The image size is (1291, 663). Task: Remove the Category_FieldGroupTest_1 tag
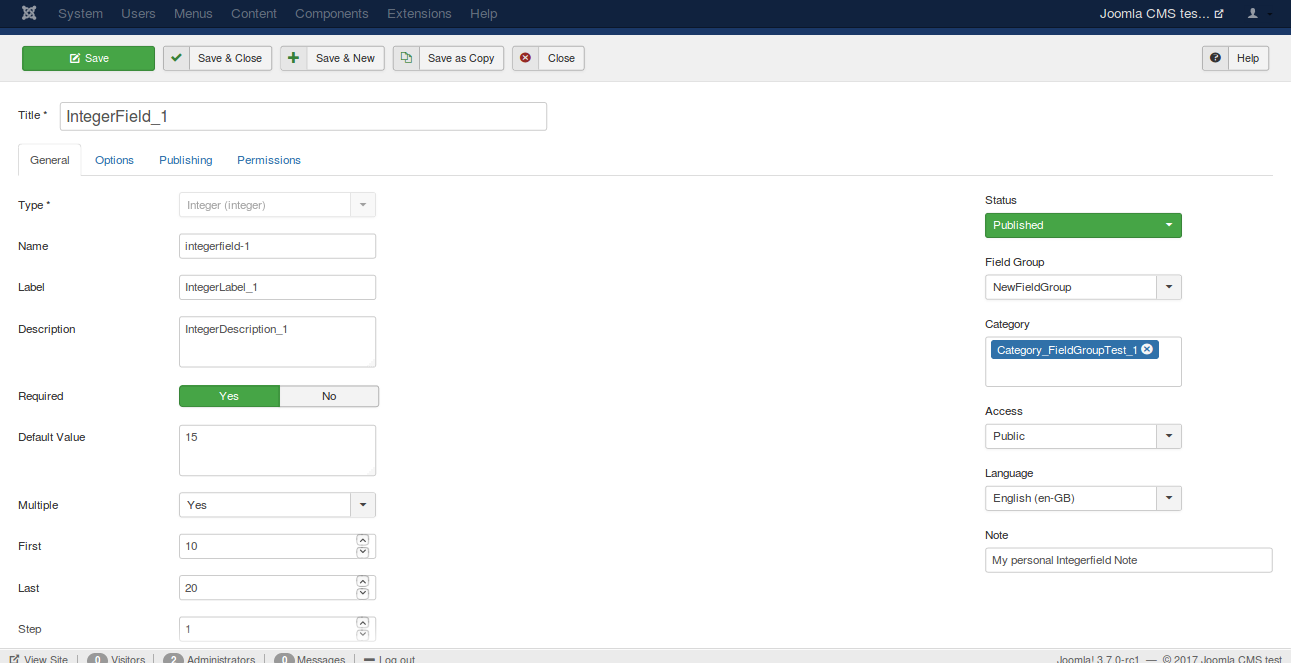pyautogui.click(x=1147, y=349)
